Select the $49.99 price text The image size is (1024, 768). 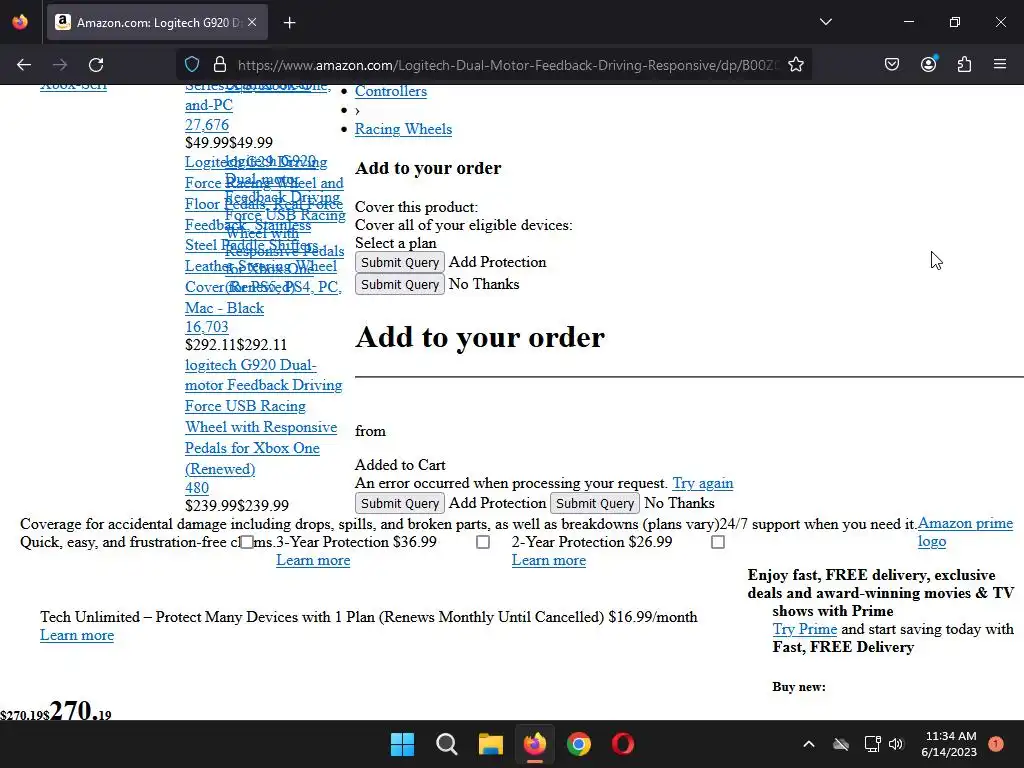click(x=229, y=143)
